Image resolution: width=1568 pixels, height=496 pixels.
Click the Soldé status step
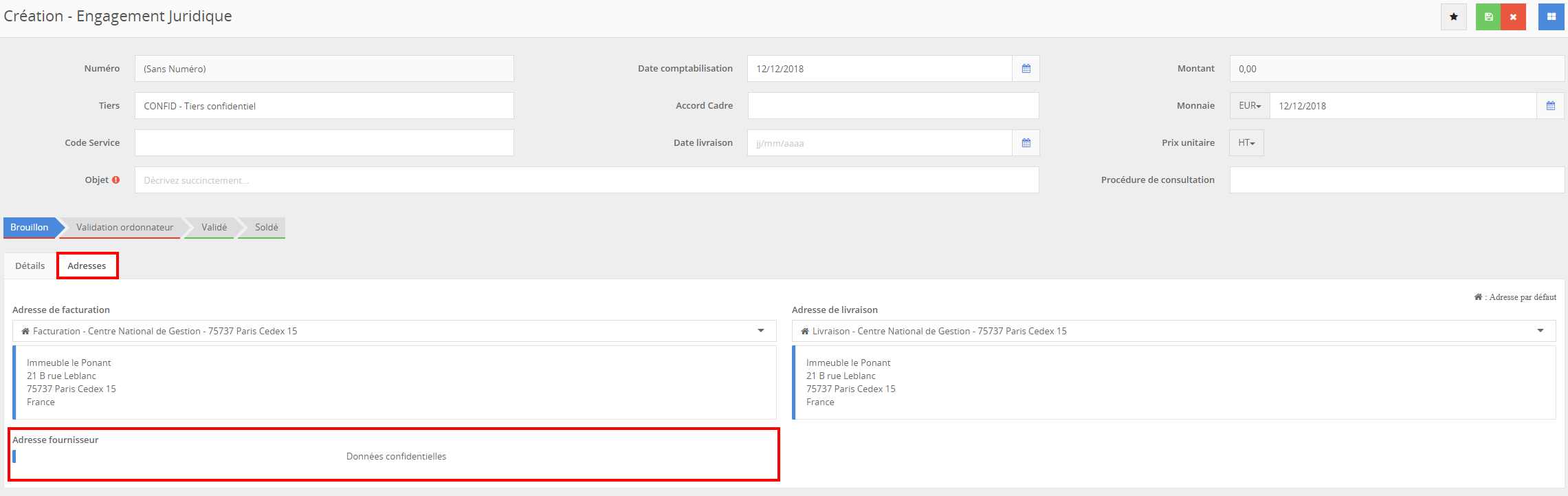pos(266,228)
